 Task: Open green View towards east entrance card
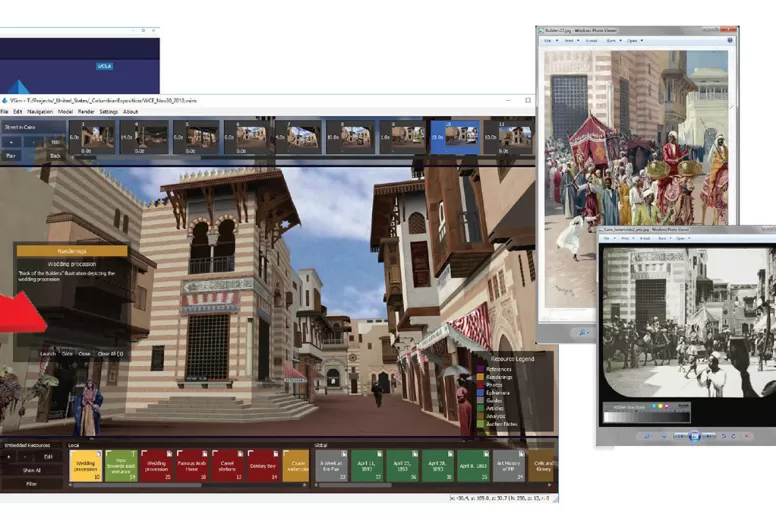pos(121,466)
